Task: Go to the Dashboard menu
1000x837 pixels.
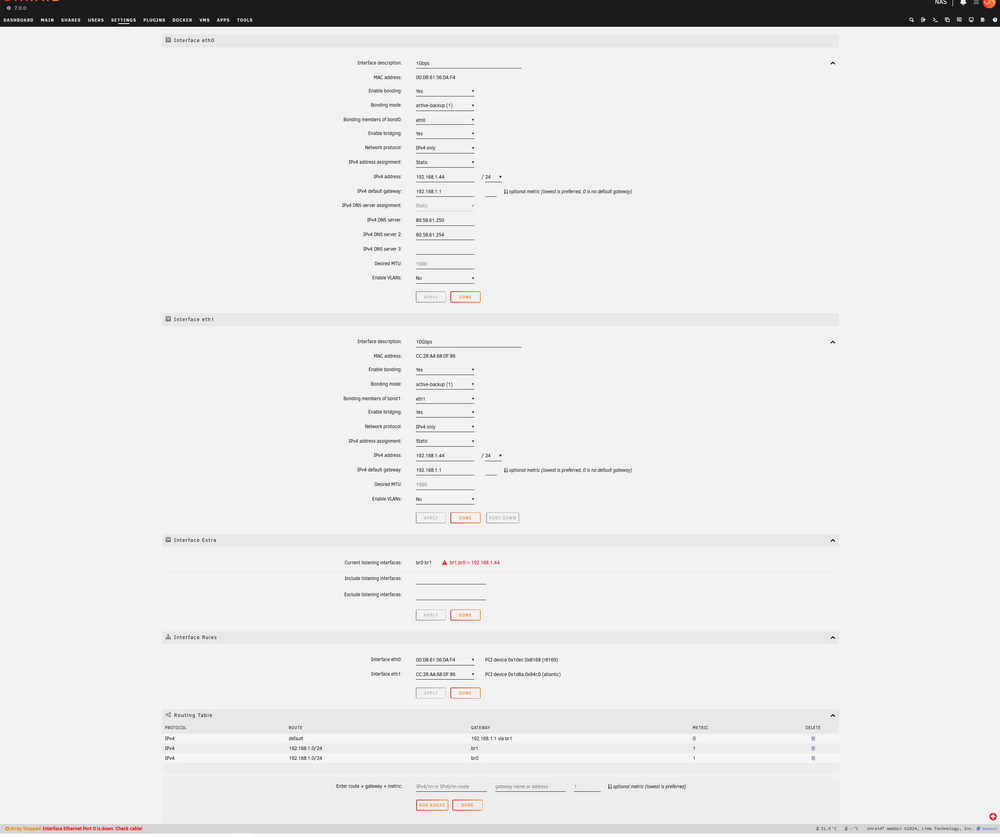Action: click(18, 20)
